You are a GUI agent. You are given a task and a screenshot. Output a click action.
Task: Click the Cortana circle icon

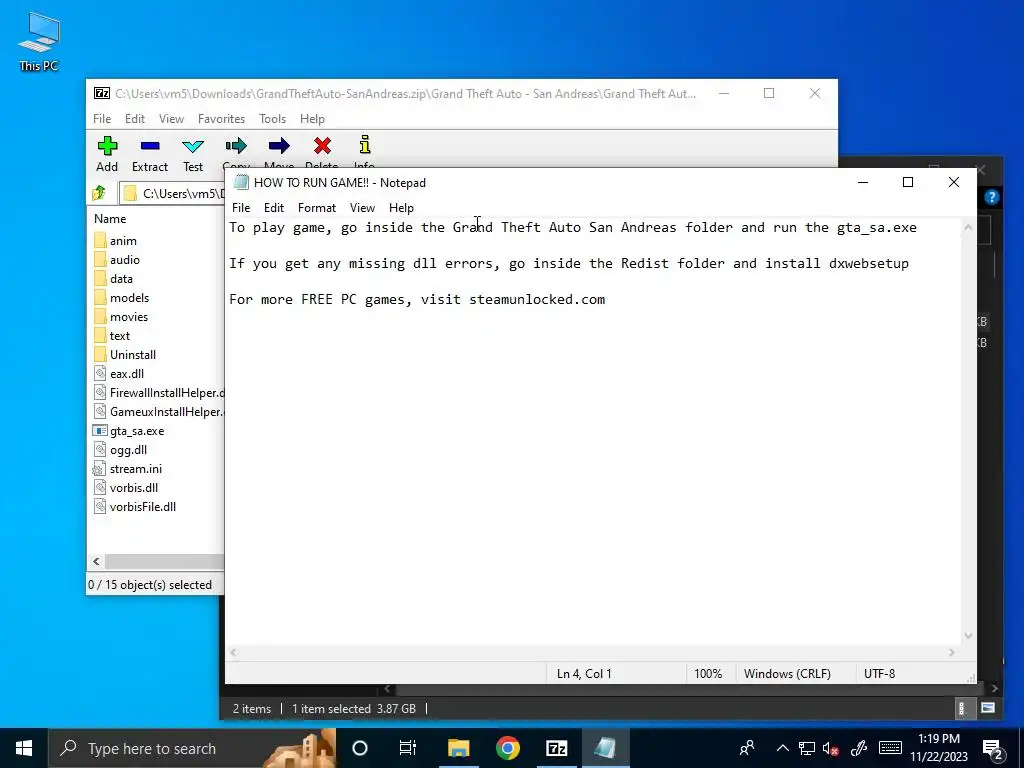[x=360, y=748]
